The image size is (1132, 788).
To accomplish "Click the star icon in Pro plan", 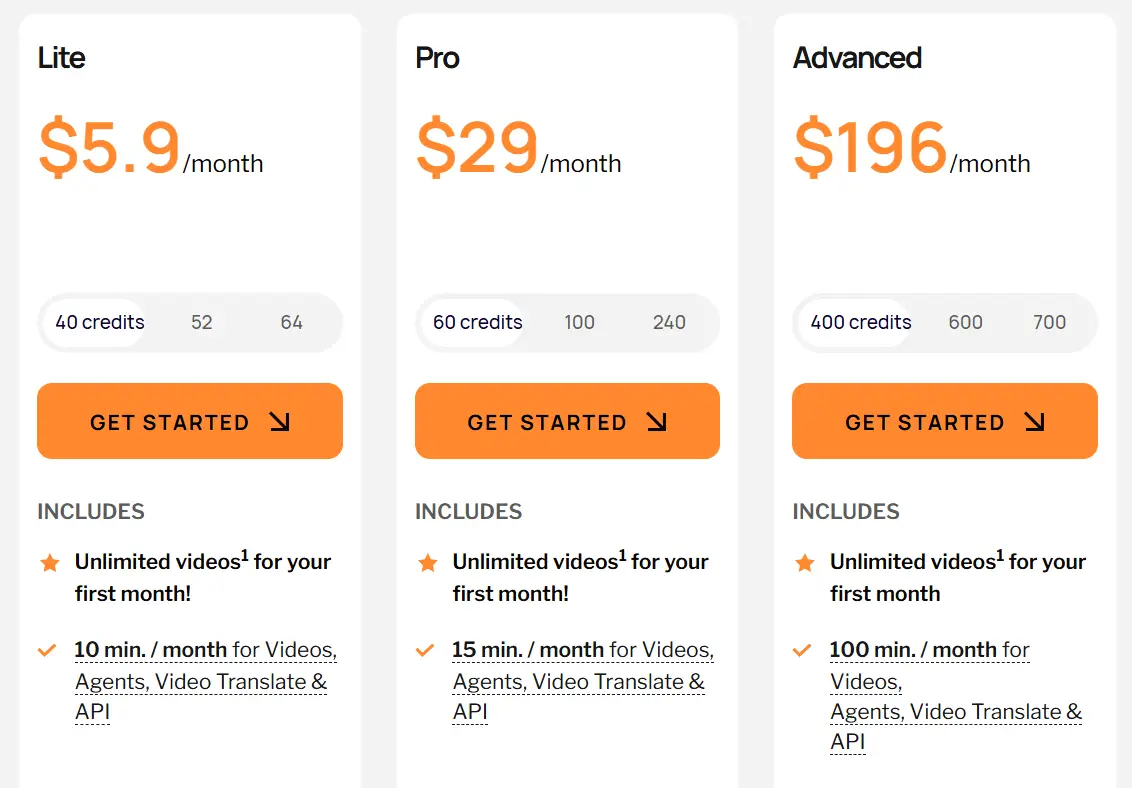I will click(x=428, y=563).
